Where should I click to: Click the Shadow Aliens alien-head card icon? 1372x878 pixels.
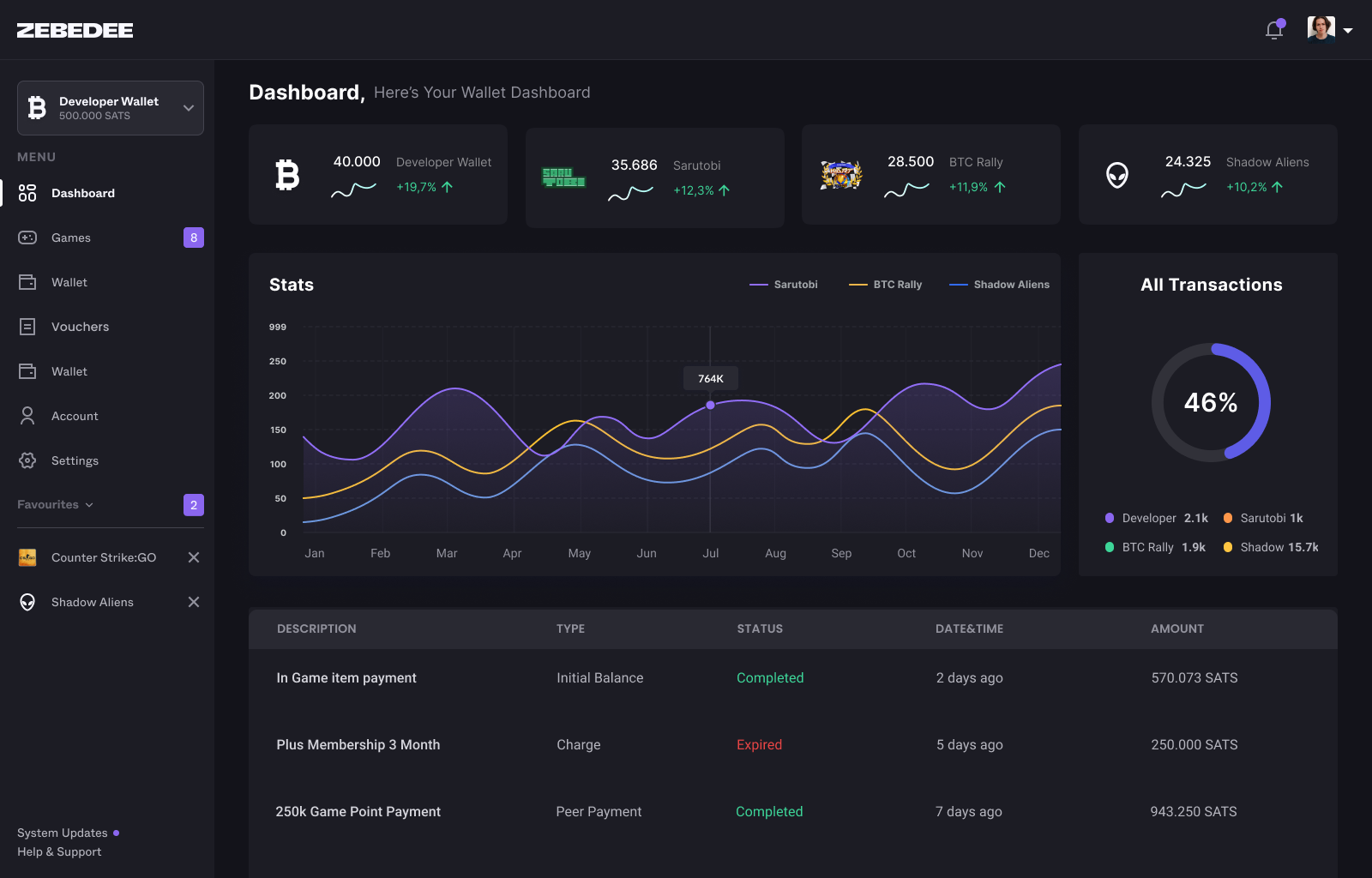point(1116,176)
